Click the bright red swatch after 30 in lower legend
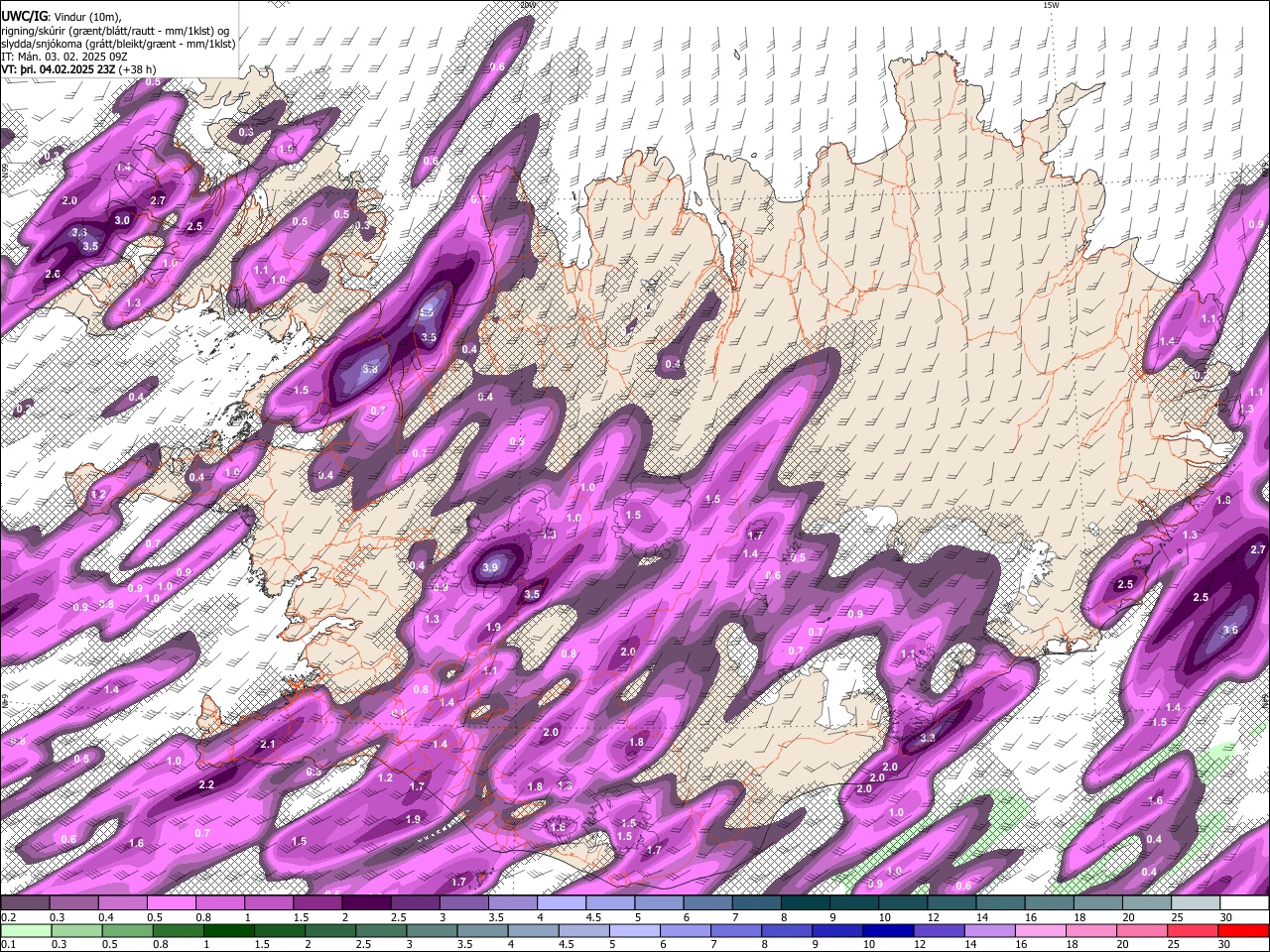This screenshot has height=952, width=1270. (x=1242, y=931)
